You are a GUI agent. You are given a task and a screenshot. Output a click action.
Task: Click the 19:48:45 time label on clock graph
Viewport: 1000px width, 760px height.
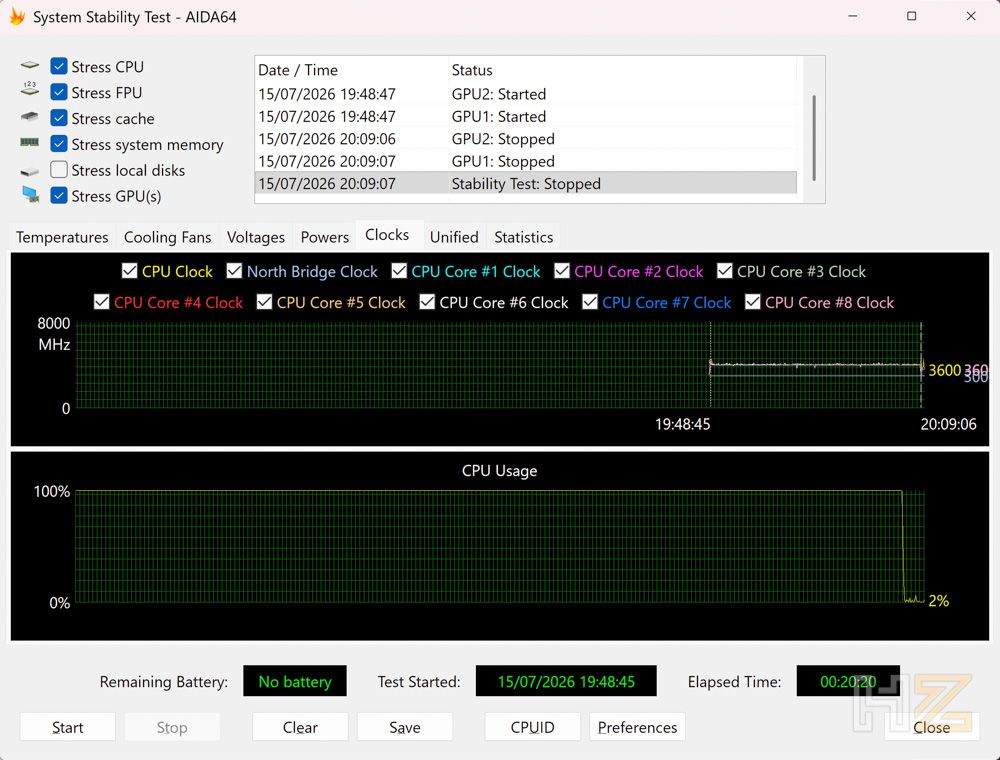coord(682,424)
